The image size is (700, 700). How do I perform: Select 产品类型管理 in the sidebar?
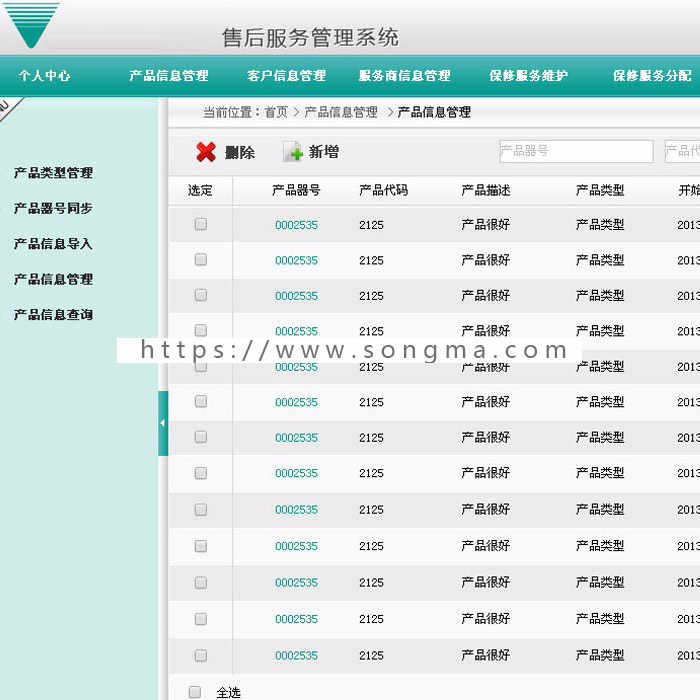click(53, 173)
